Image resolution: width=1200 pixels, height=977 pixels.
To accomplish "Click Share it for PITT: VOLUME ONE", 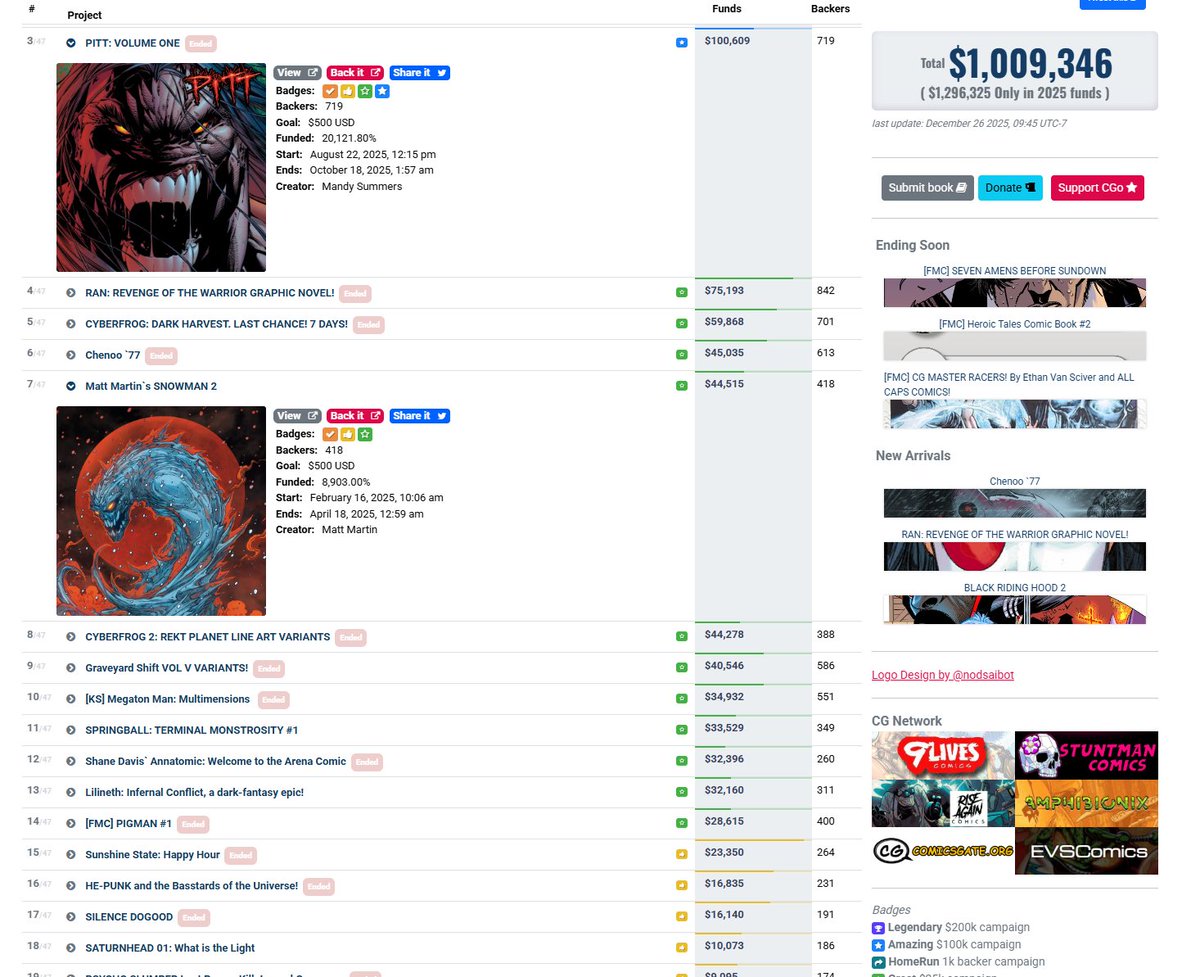I will pos(419,73).
